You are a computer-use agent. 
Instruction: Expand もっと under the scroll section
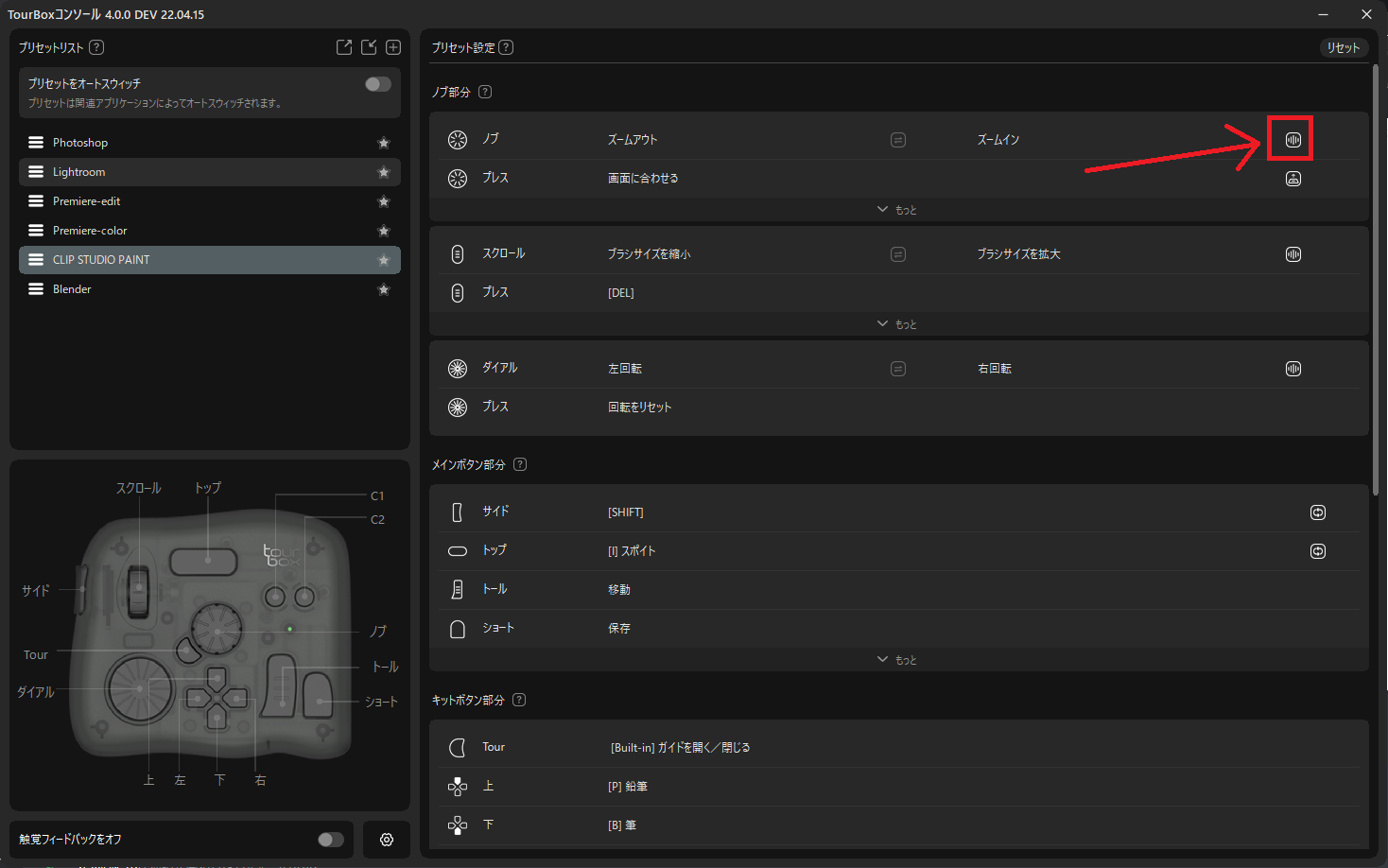pos(896,324)
